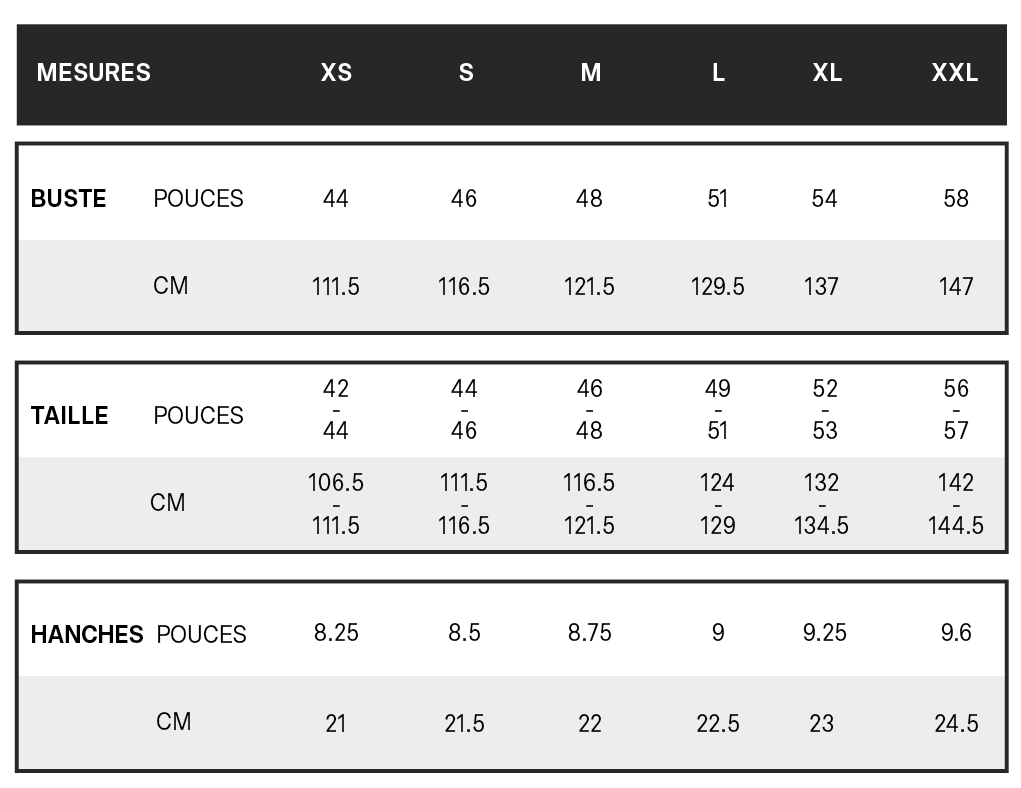Select the M size column header
1021x788 pixels.
click(x=591, y=72)
